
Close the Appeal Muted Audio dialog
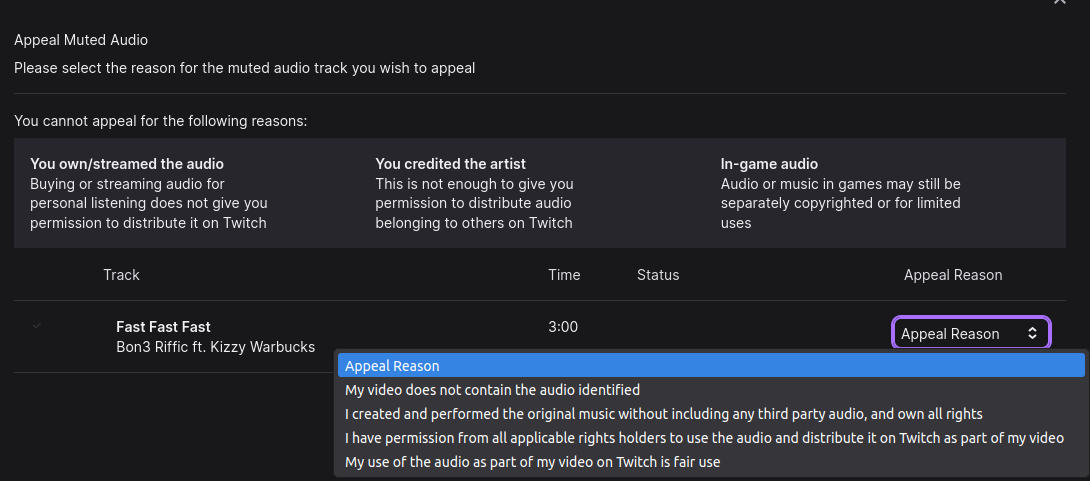coord(1059,2)
